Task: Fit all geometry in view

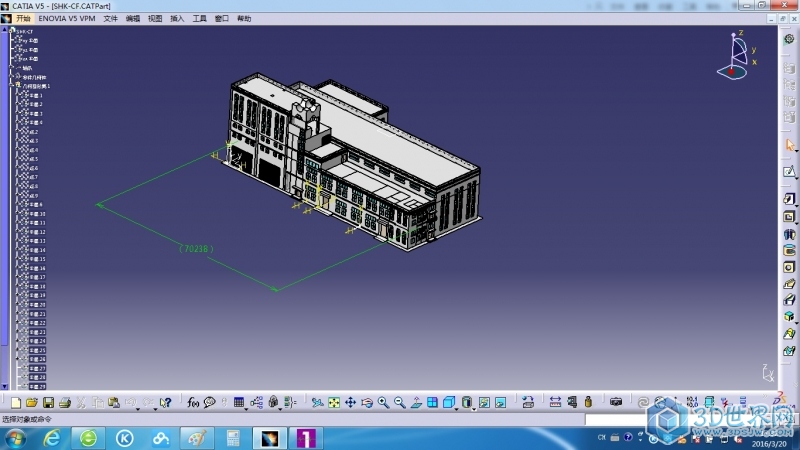Action: pos(334,403)
